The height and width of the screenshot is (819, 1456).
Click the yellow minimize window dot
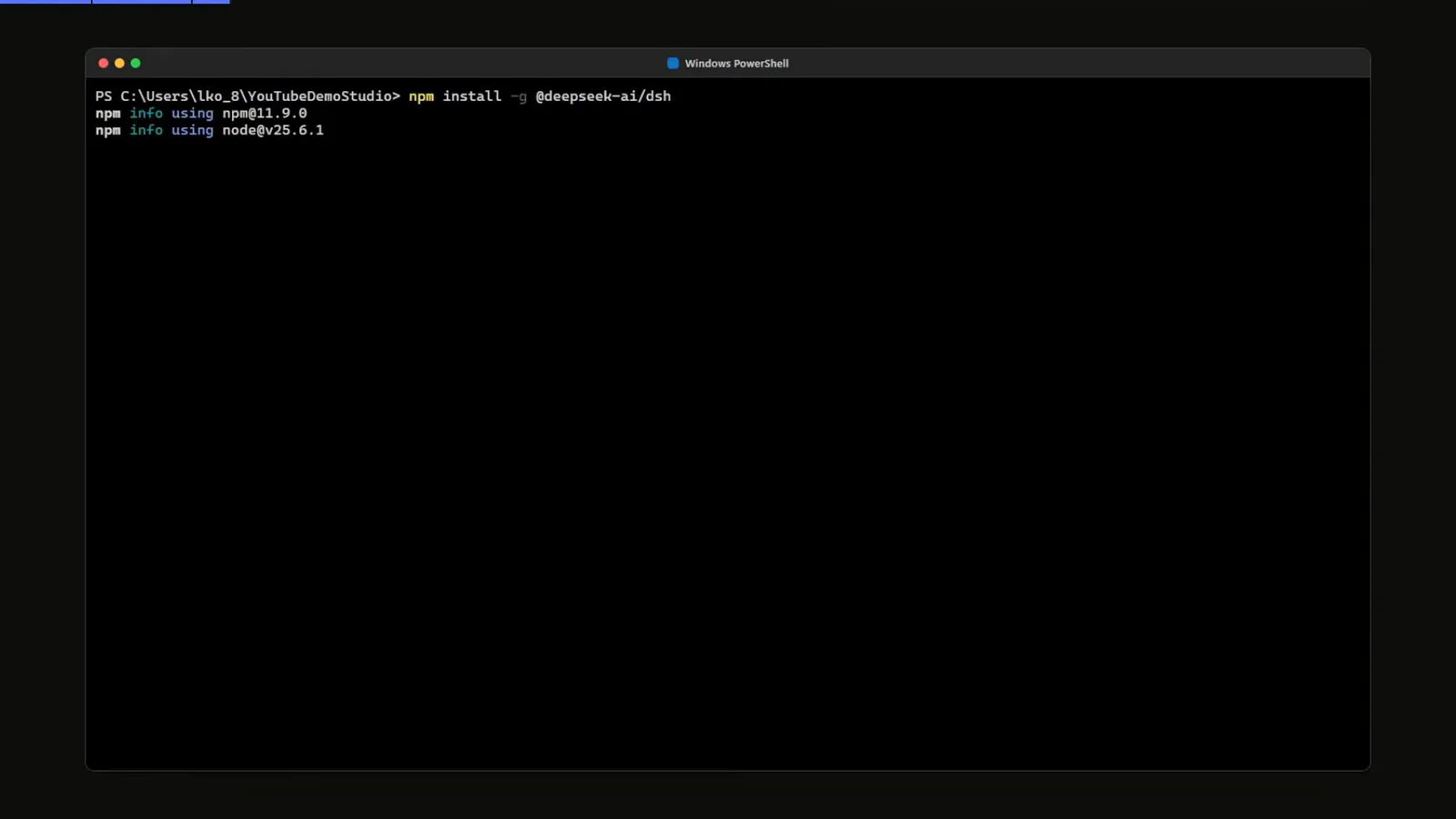pos(119,63)
